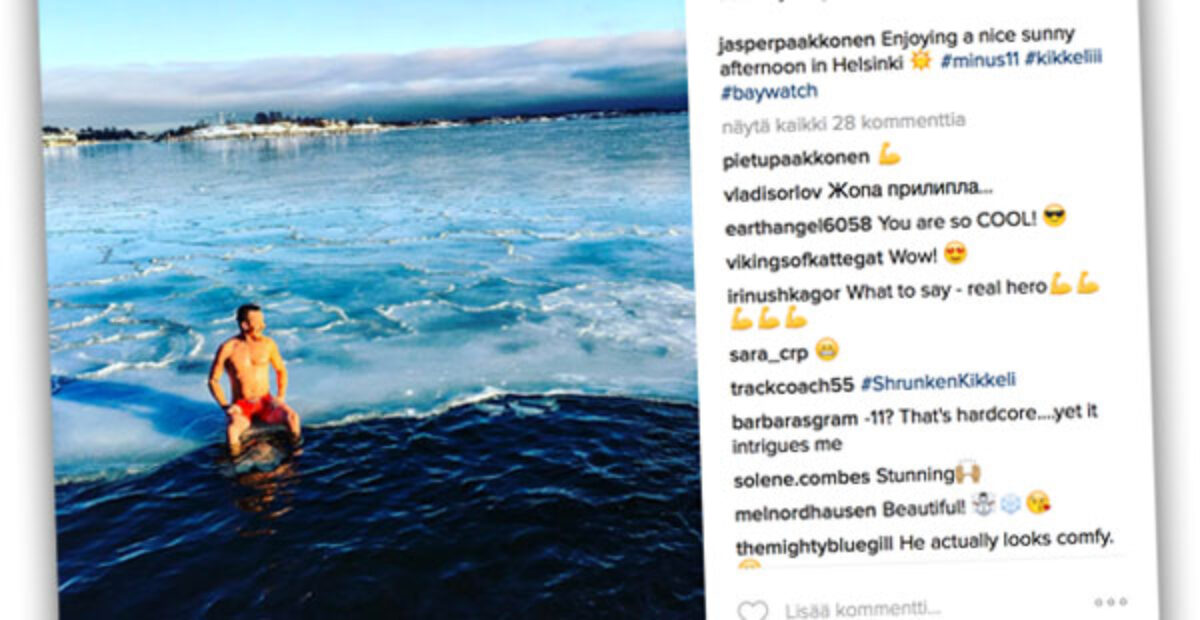
Task: Open the #kikkeliii hashtag
Action: click(x=1064, y=57)
